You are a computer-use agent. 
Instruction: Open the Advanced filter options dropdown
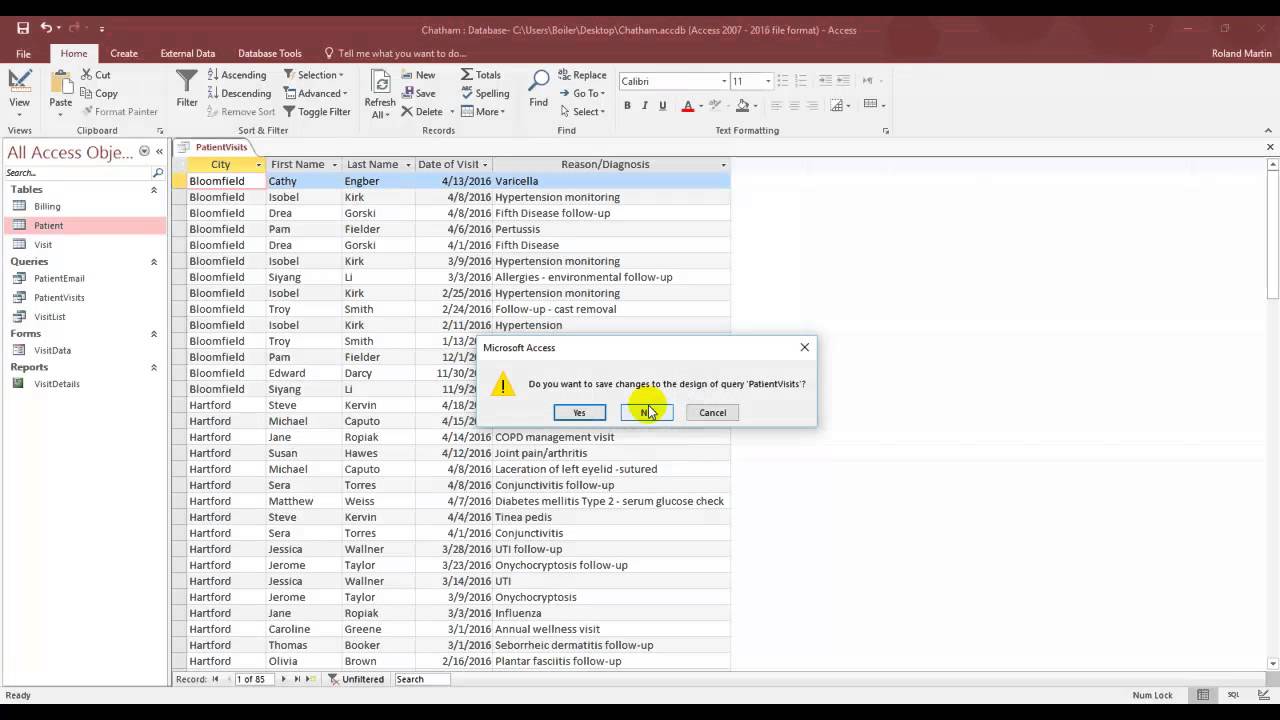tap(316, 94)
